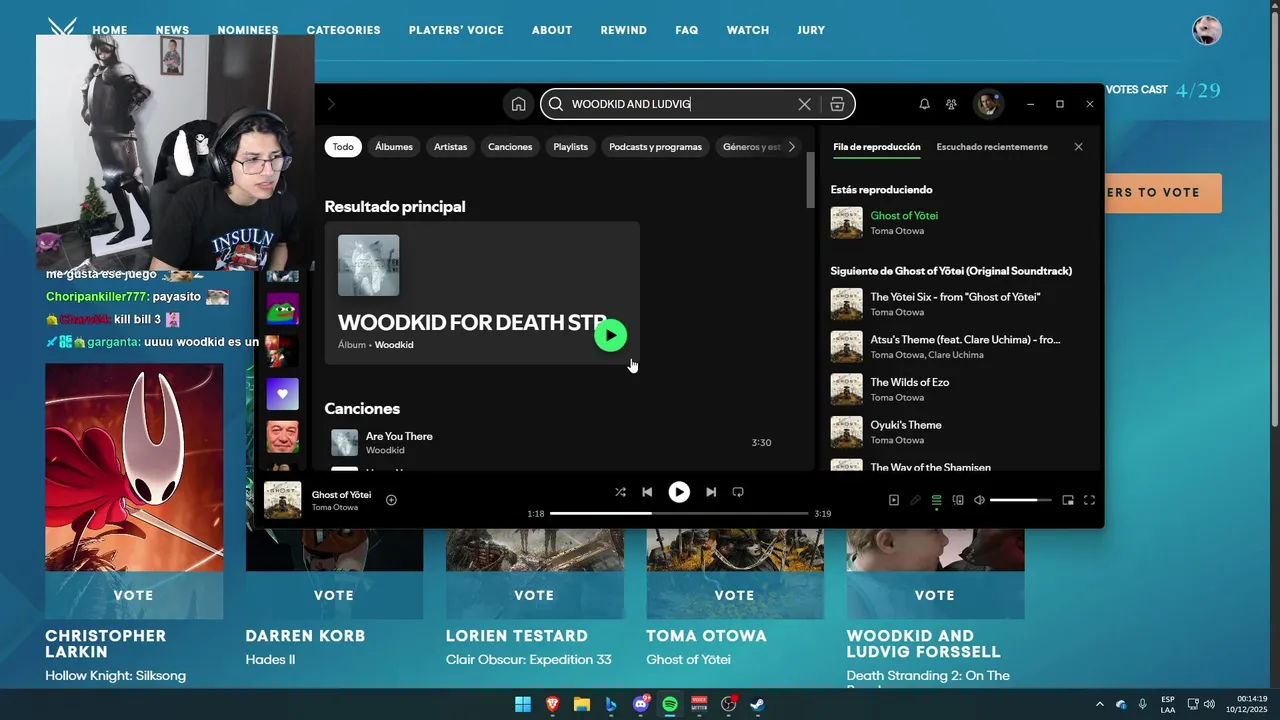This screenshot has width=1280, height=720.
Task: Enter Spotify full screen mode
Action: [x=1089, y=500]
